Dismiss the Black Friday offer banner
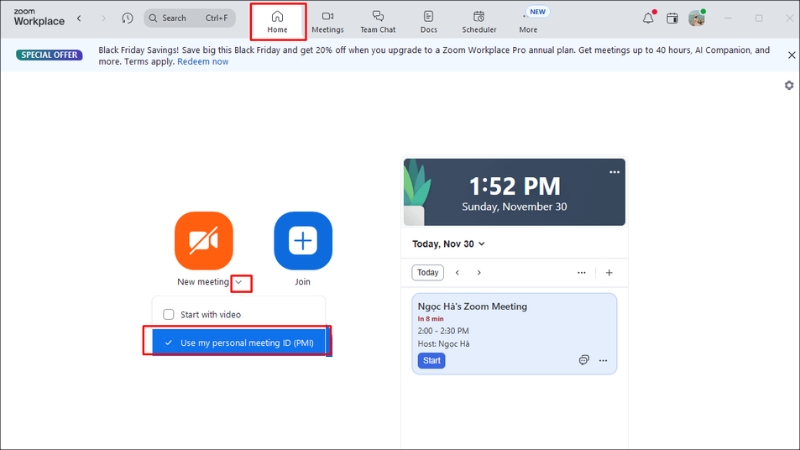The width and height of the screenshot is (800, 450). coord(791,55)
